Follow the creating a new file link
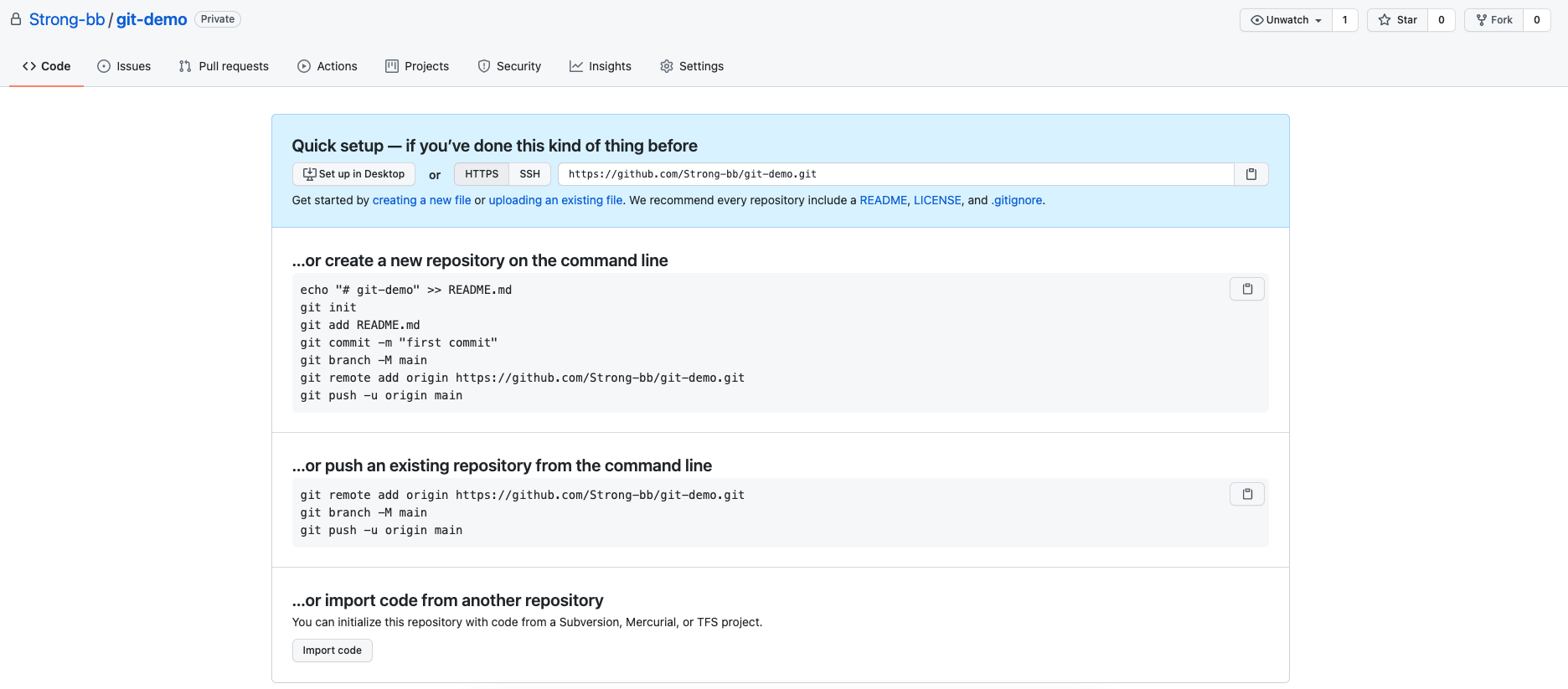This screenshot has height=689, width=1568. [421, 200]
